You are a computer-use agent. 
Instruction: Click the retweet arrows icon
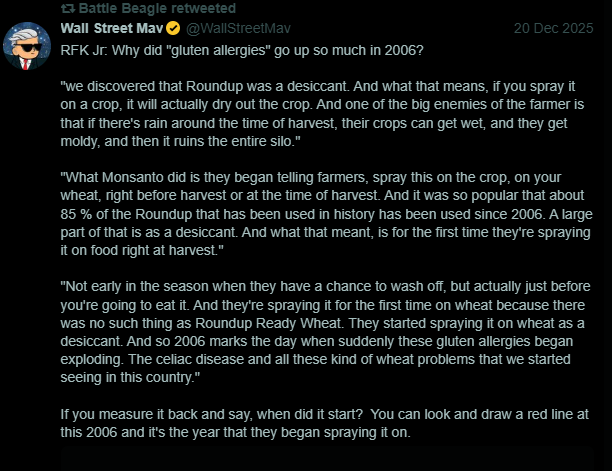68,8
